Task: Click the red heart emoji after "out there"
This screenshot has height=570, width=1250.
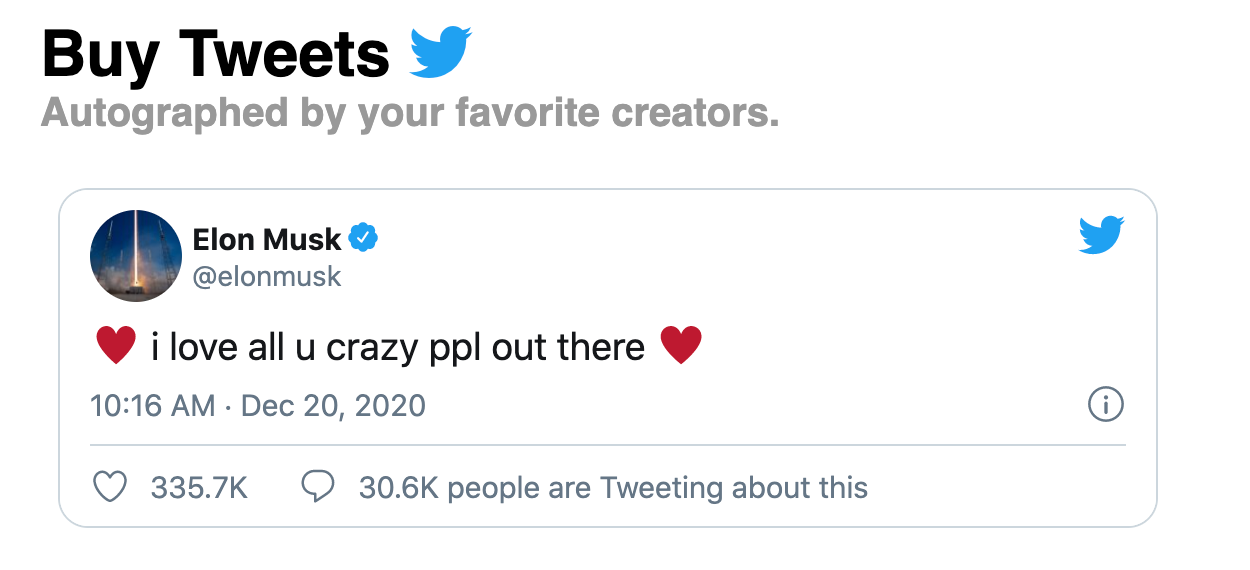Action: pyautogui.click(x=681, y=347)
